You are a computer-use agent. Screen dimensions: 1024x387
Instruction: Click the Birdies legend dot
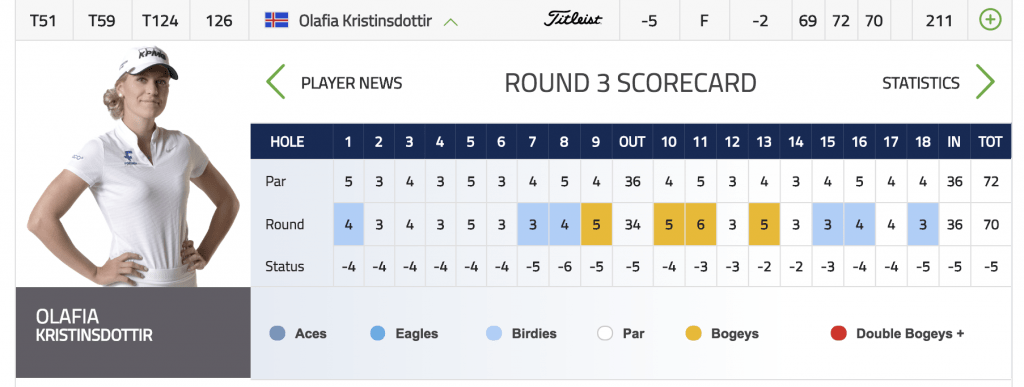pyautogui.click(x=494, y=333)
